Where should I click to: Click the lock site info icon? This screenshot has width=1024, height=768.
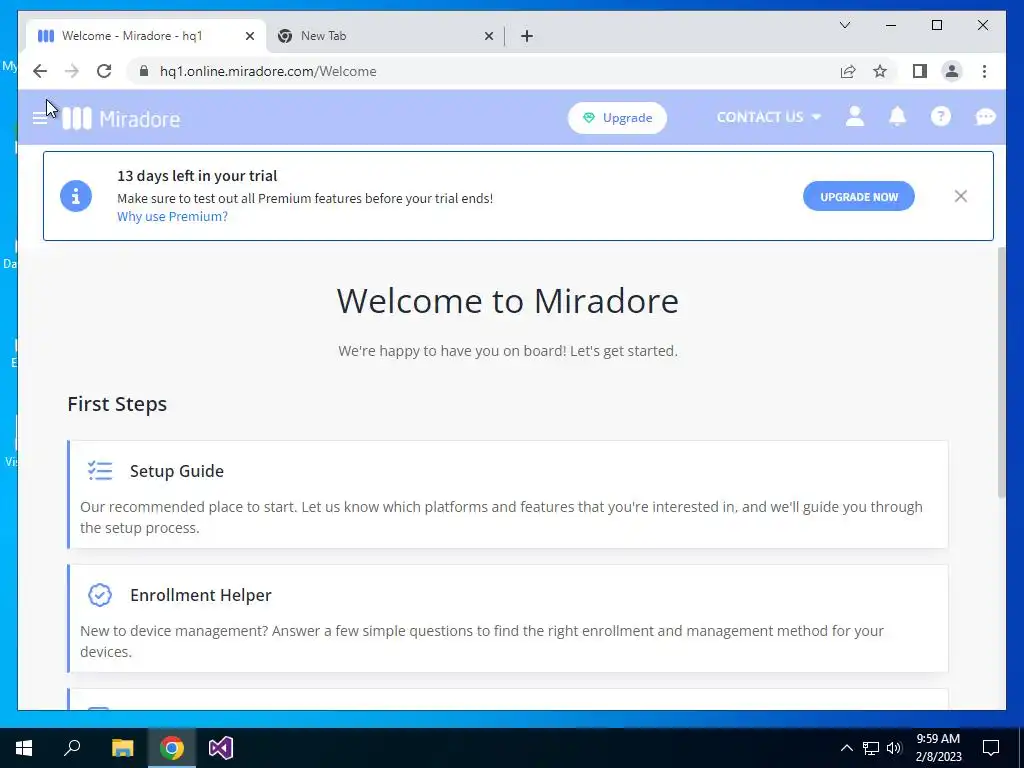(144, 71)
